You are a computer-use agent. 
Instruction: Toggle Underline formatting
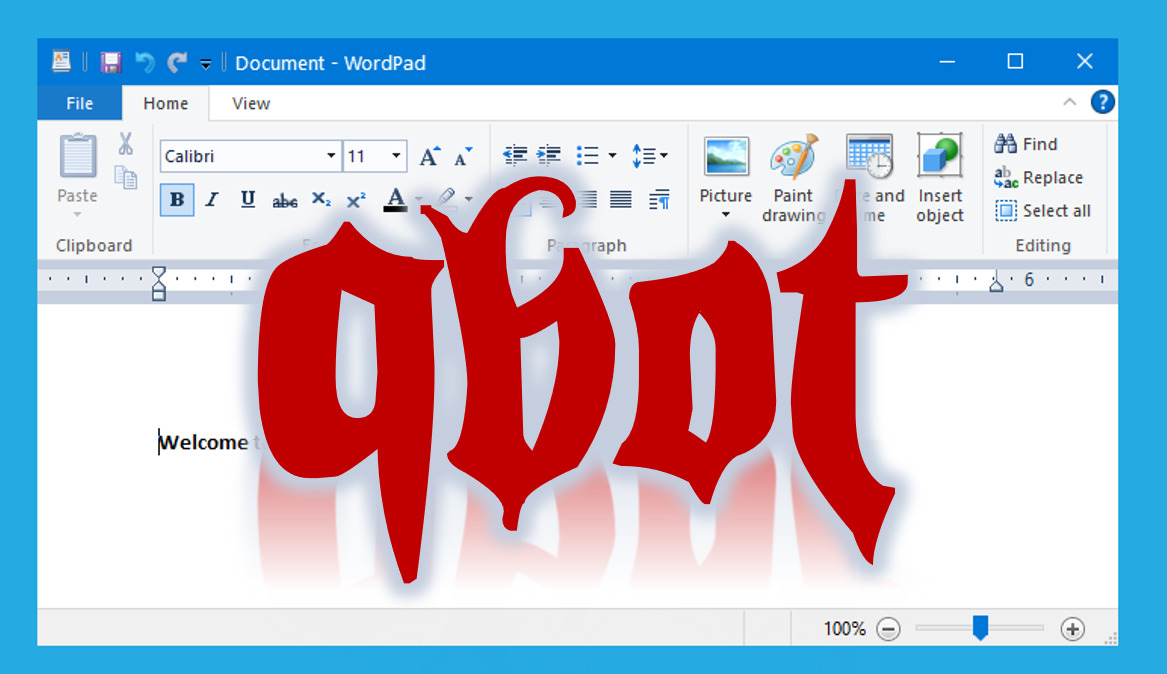pos(248,200)
